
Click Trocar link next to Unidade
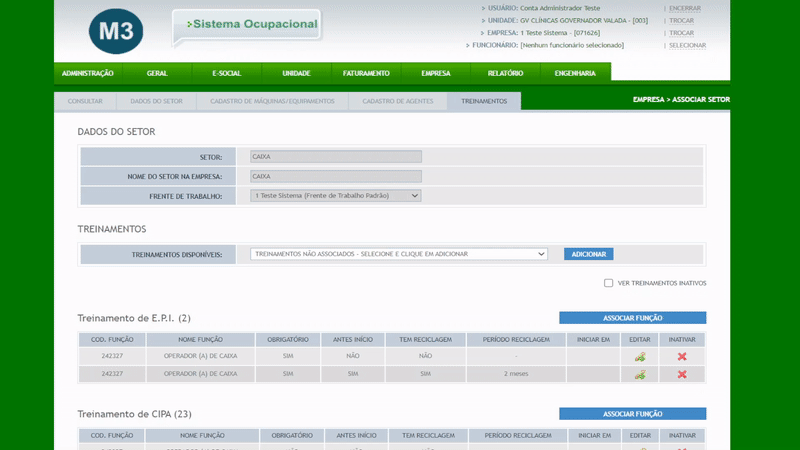coord(681,20)
